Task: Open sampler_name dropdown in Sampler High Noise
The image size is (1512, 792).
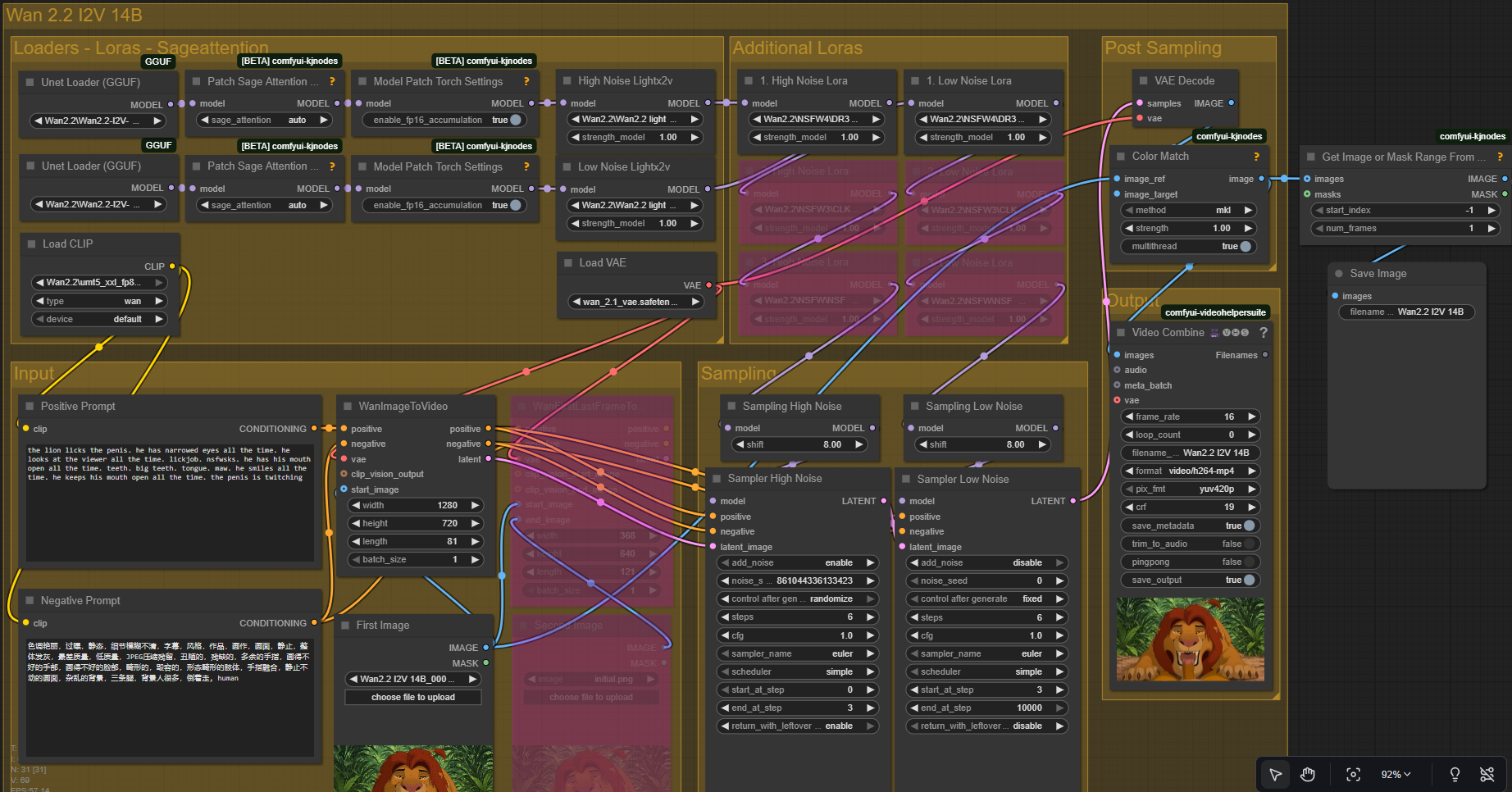Action: pyautogui.click(x=797, y=653)
